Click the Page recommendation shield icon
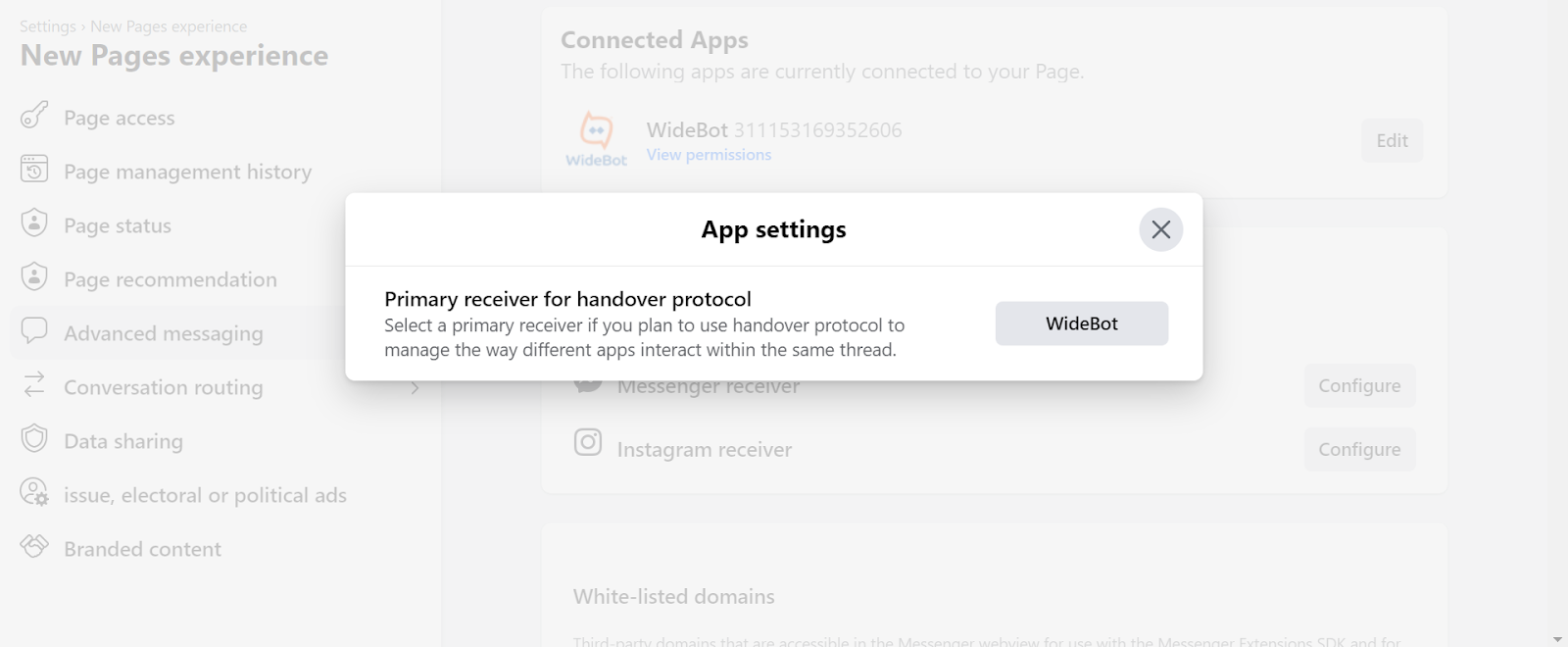The width and height of the screenshot is (1568, 647). 34,277
